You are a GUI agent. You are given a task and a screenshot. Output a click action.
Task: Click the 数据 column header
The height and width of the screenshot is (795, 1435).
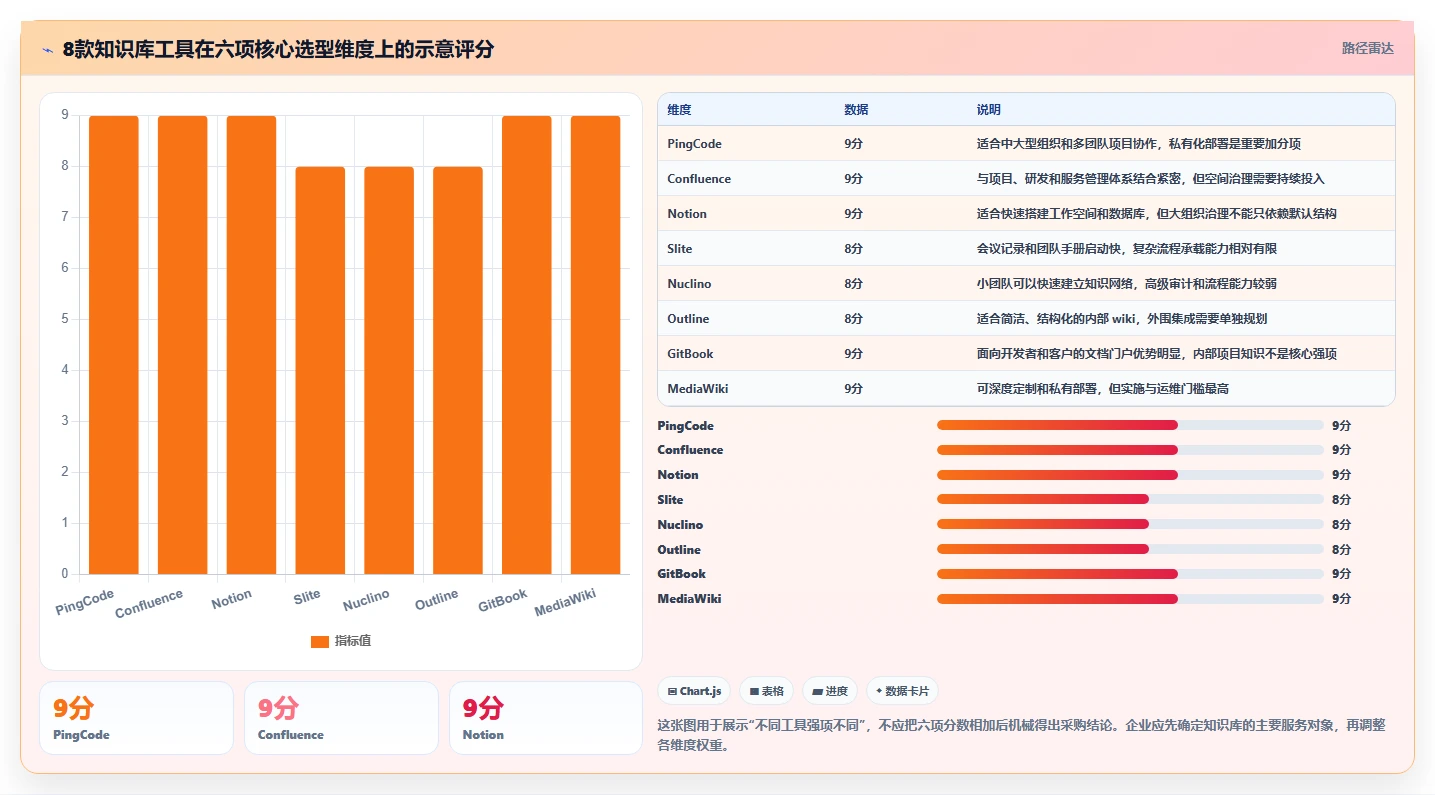(x=856, y=110)
